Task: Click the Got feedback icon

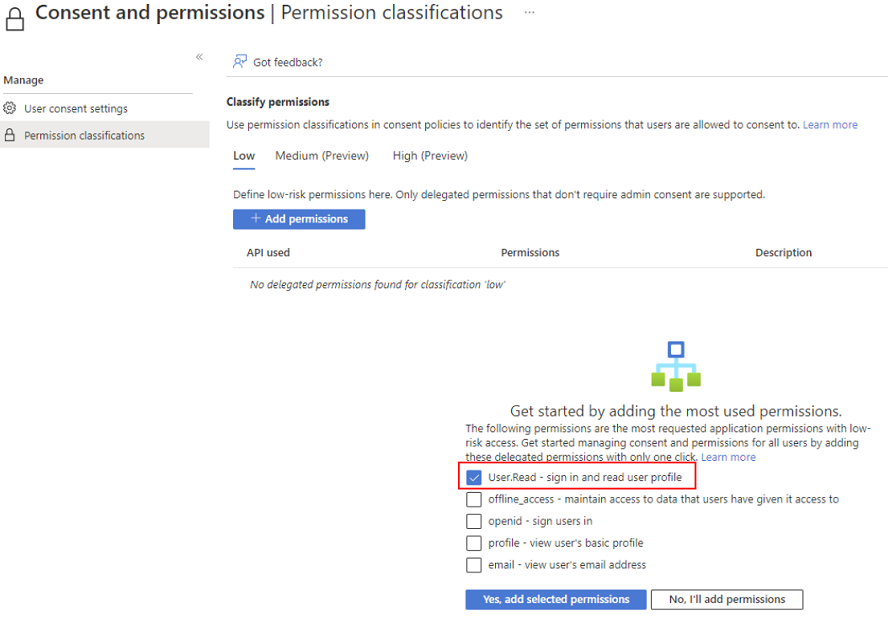Action: click(238, 62)
